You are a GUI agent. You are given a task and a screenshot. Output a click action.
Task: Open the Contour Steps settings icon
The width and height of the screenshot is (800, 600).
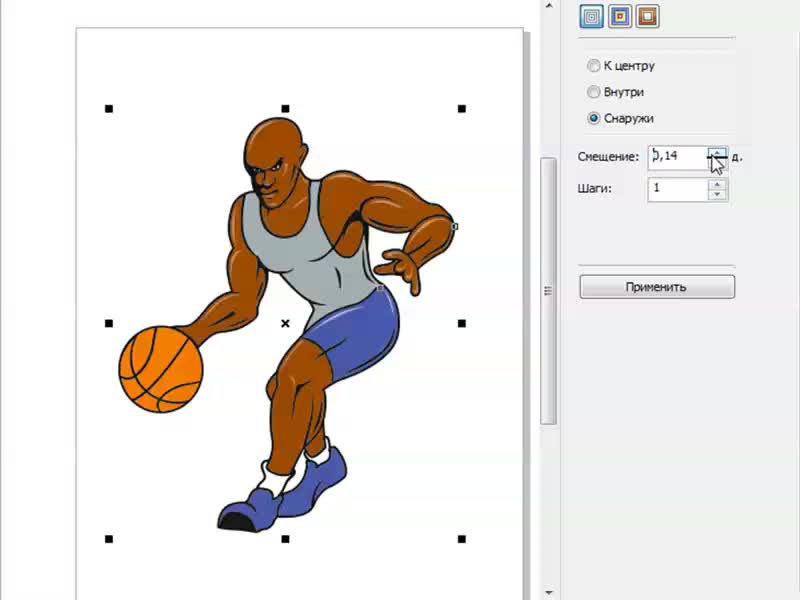coord(592,16)
